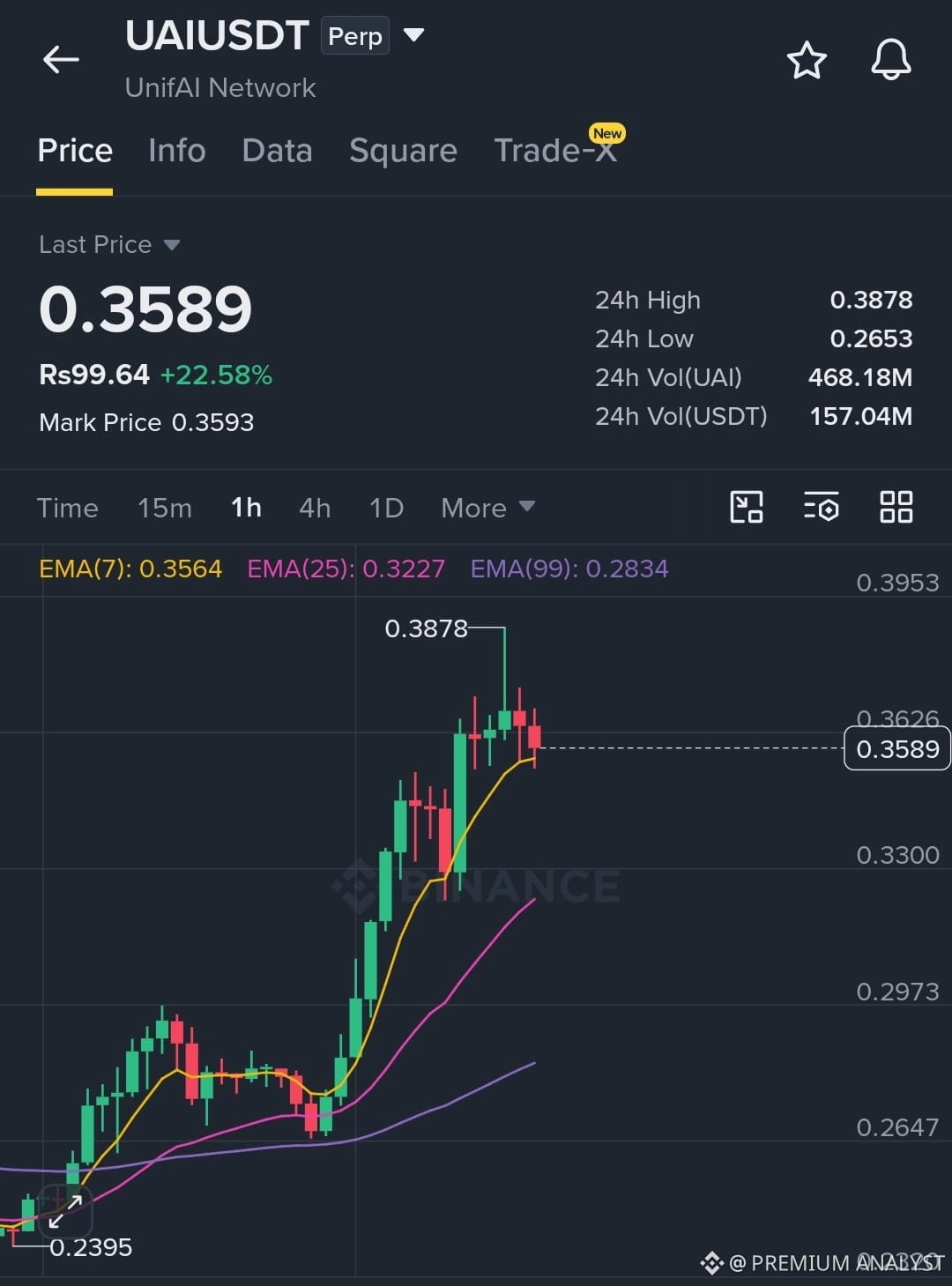Tap the 24h Vol(USDT) 157.04M value

(861, 416)
